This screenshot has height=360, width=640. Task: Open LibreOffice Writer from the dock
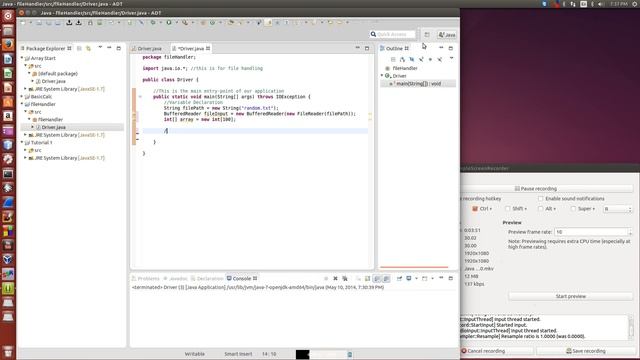8,59
